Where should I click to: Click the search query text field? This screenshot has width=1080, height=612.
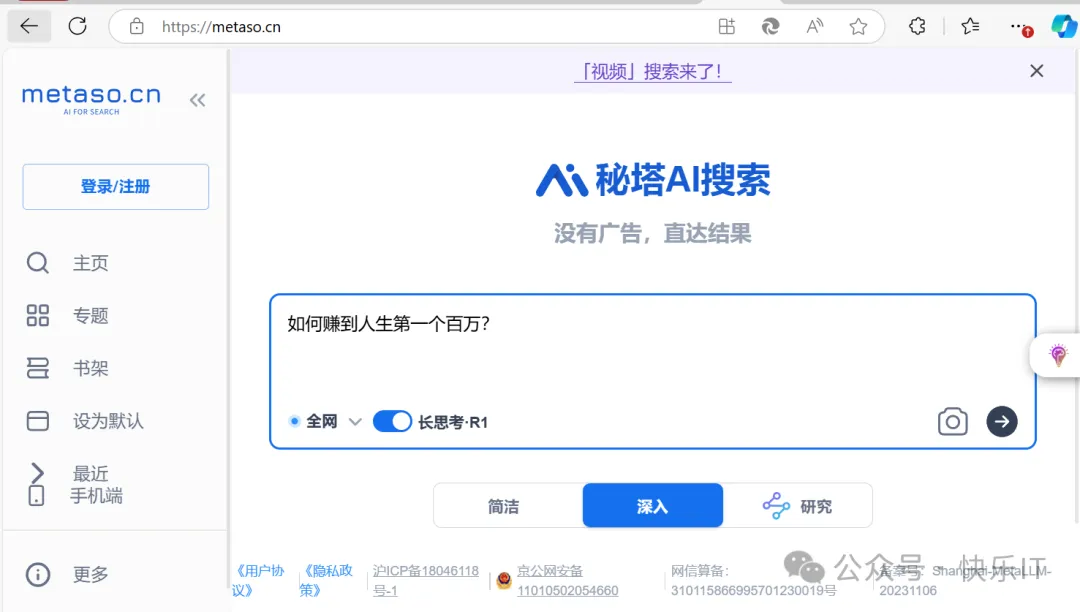coord(650,350)
